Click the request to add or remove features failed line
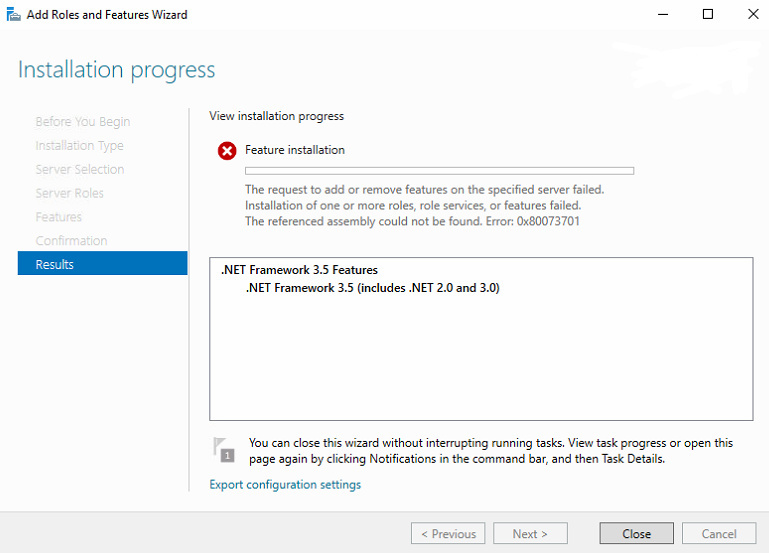 click(x=424, y=190)
